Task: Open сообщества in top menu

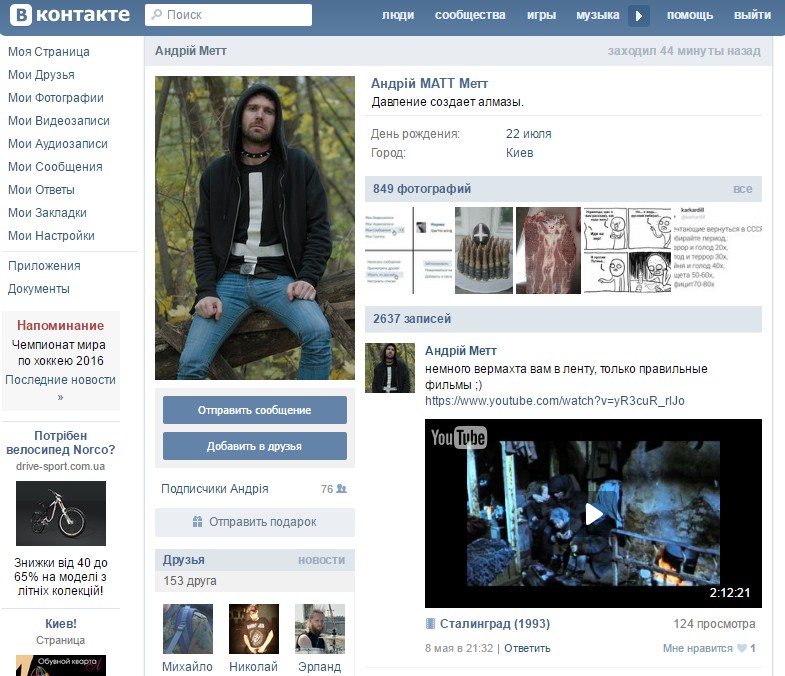Action: pos(471,15)
